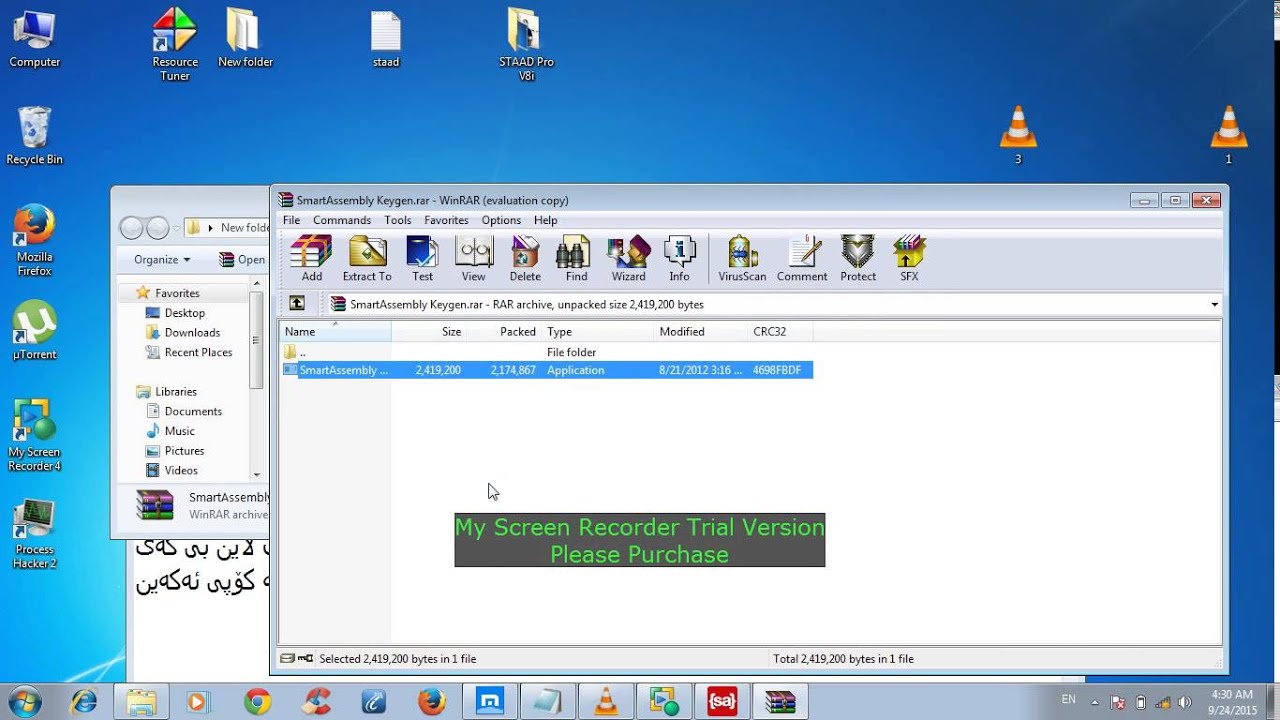1280x720 pixels.
Task: Launch the Wizard tool
Action: [x=628, y=259]
